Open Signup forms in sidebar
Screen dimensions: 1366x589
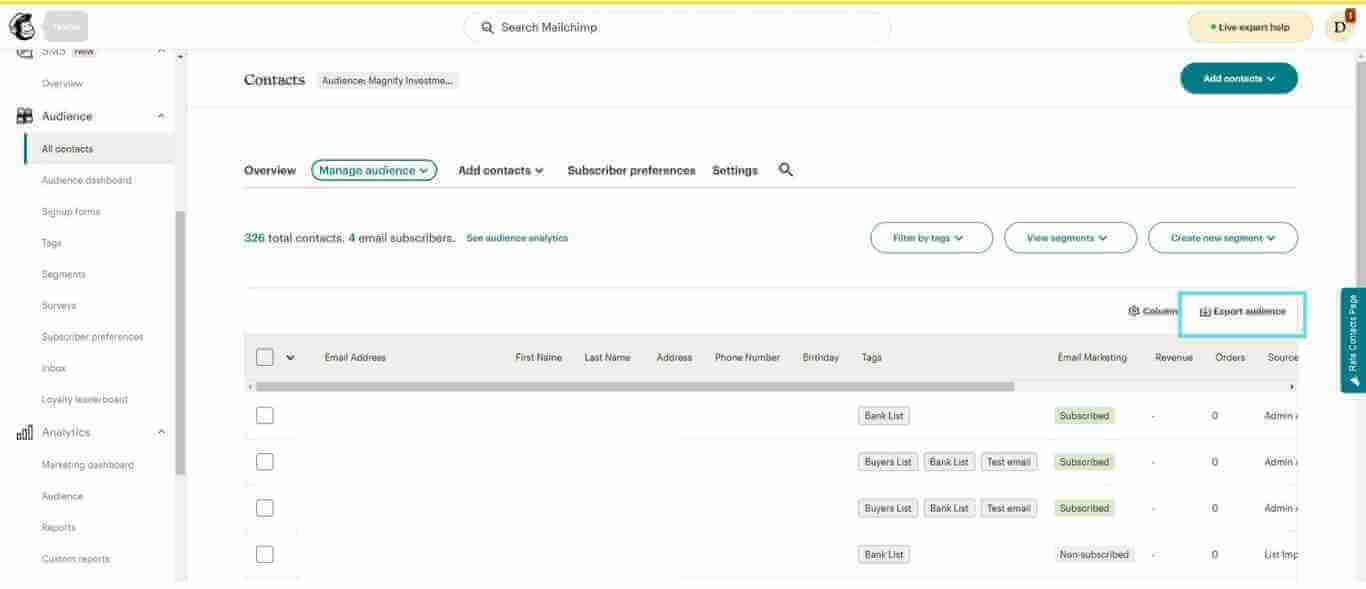tap(71, 212)
